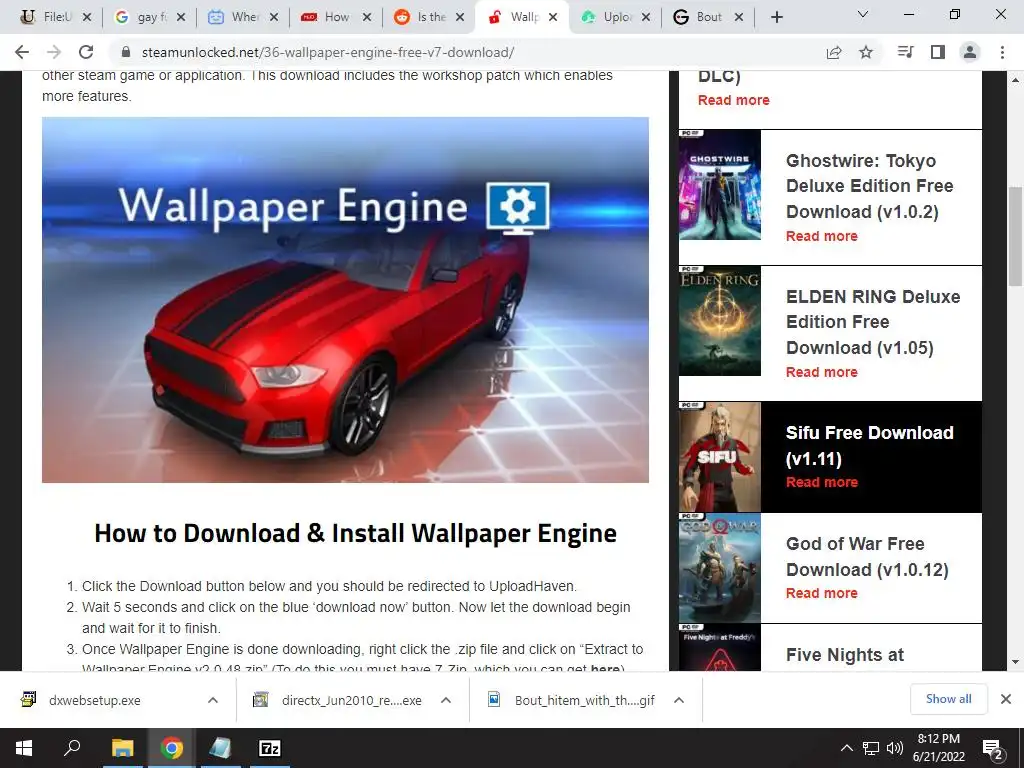Bookmark this page with the star
This screenshot has height=768, width=1024.
pos(866,52)
